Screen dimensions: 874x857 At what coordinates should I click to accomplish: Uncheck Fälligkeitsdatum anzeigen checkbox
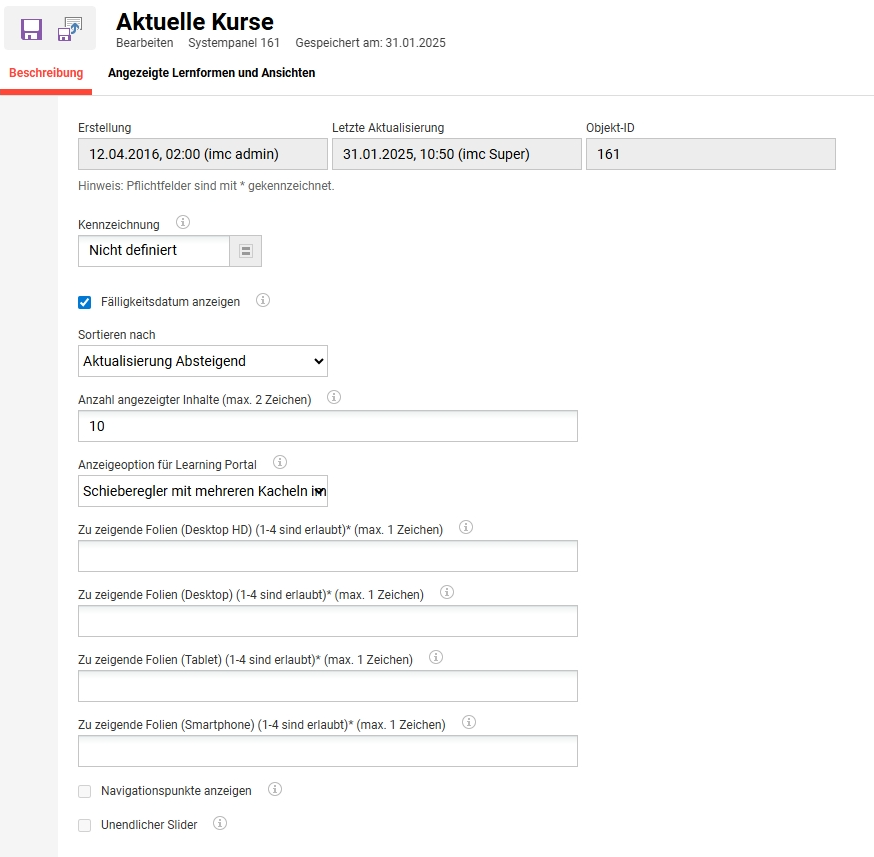tap(85, 303)
